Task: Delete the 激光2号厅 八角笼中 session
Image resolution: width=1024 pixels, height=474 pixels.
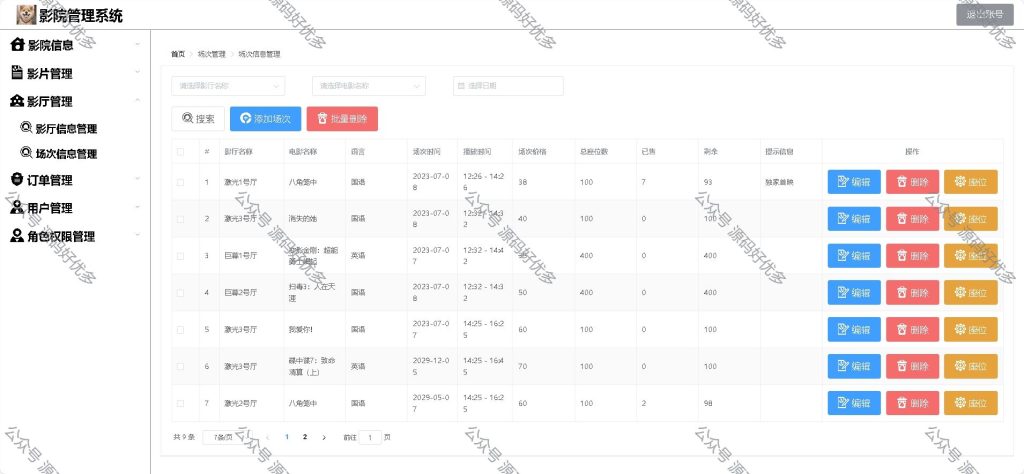Action: [x=912, y=403]
